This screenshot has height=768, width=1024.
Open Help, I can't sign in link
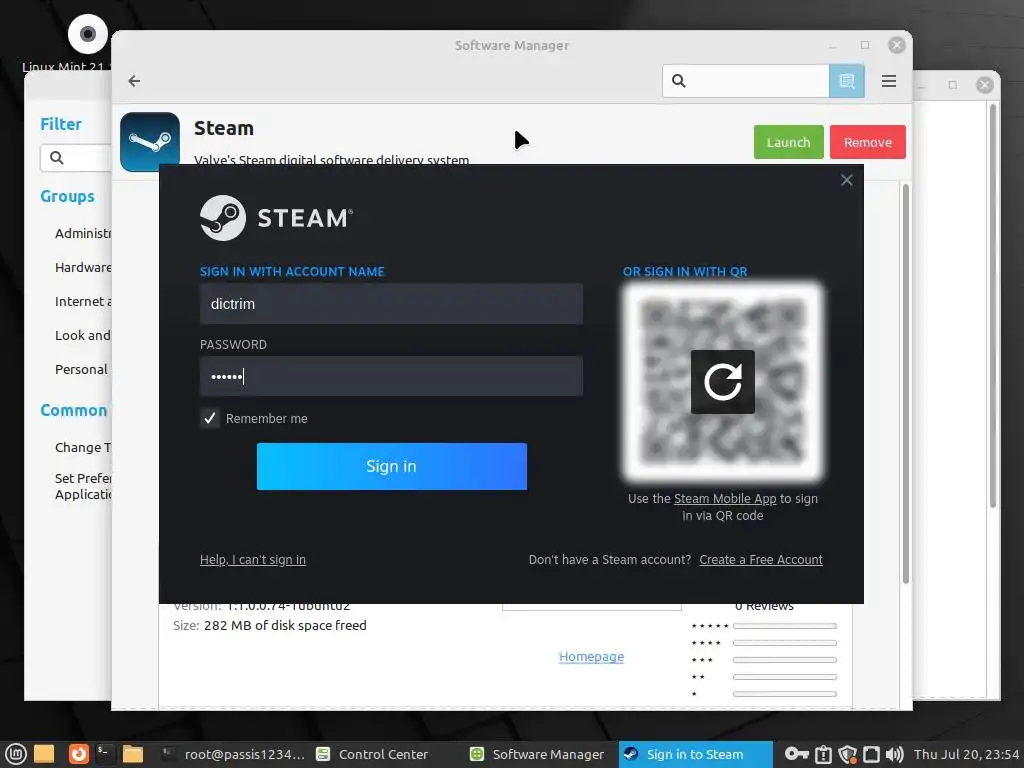click(253, 560)
